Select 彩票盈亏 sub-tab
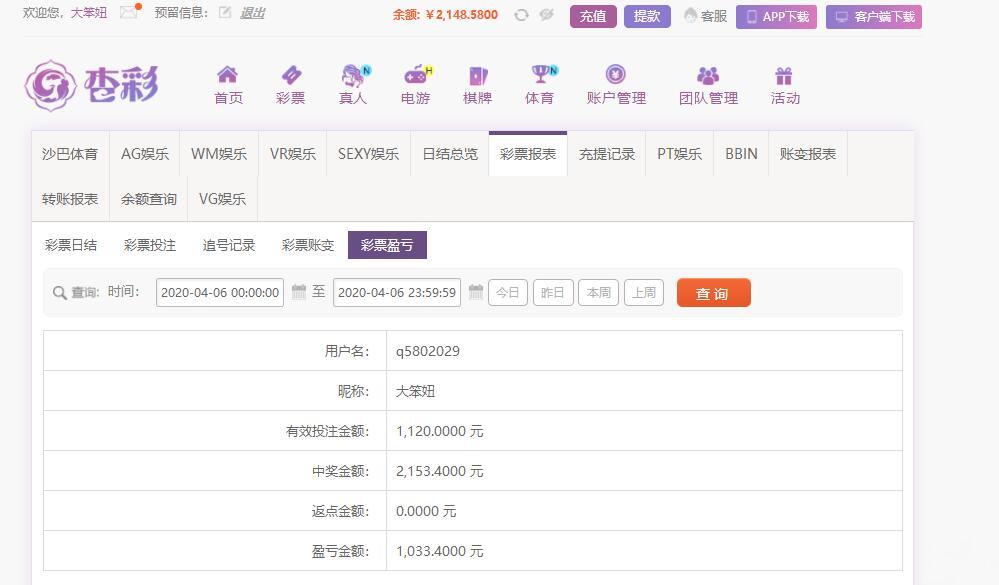The width and height of the screenshot is (999, 585). pyautogui.click(x=387, y=245)
